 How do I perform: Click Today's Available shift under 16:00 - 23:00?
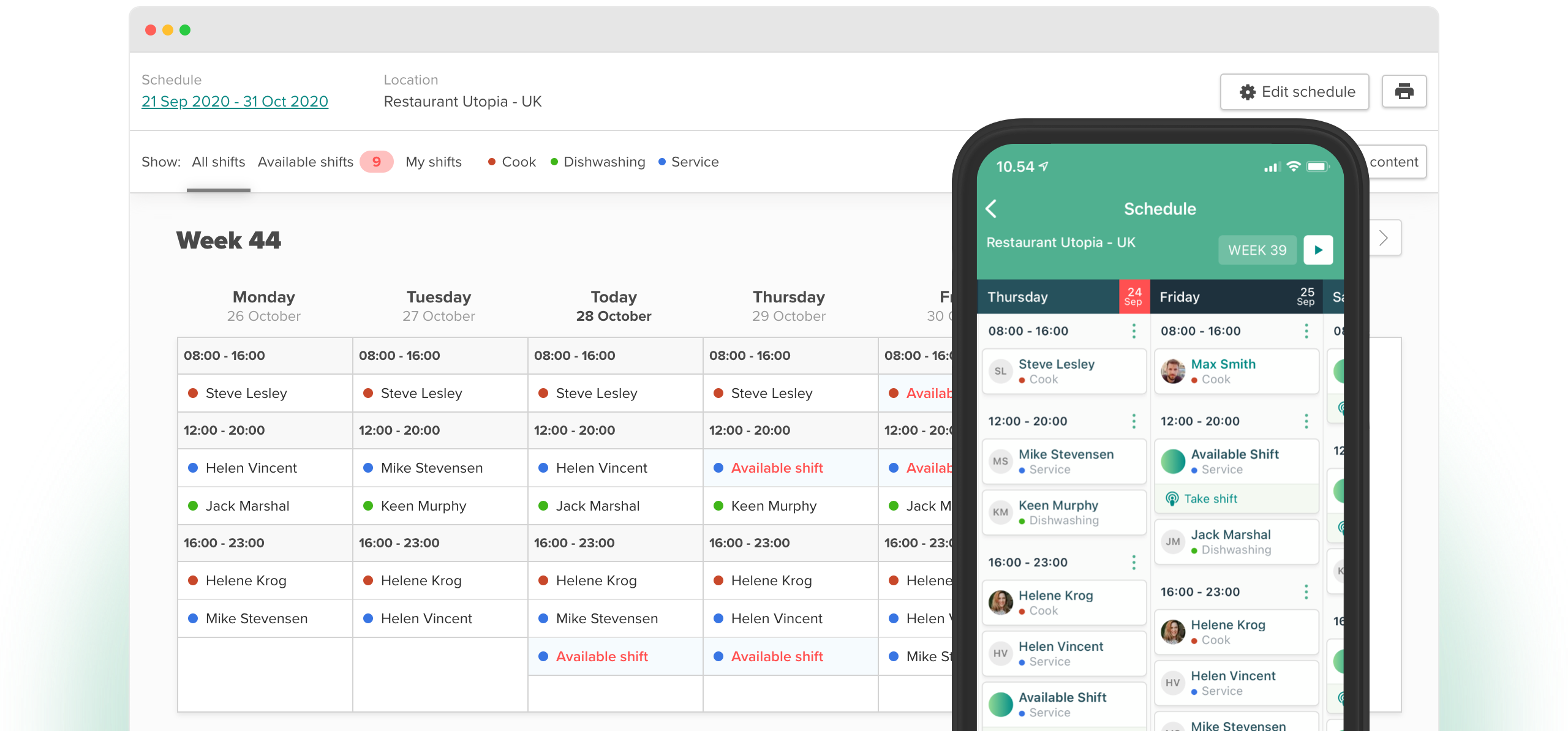point(615,657)
